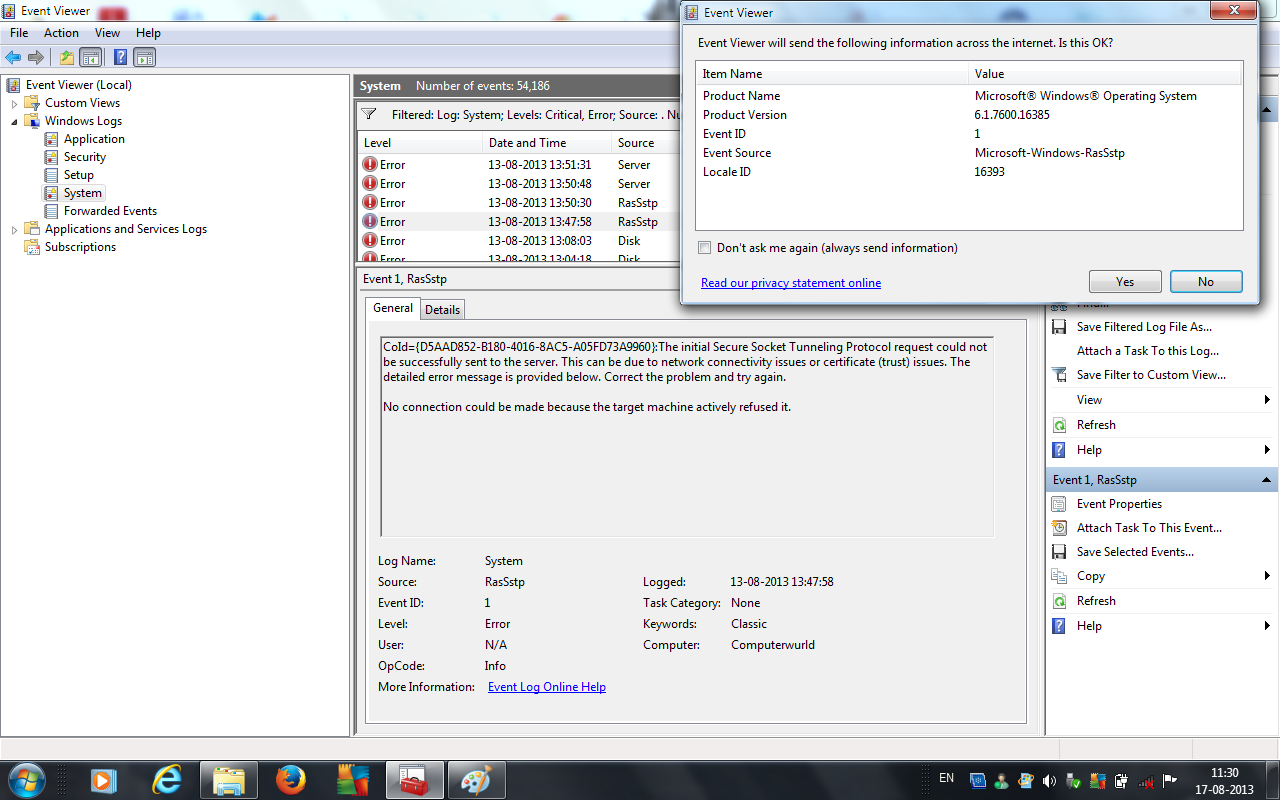Select Setup log in the tree
1280x800 pixels.
tap(79, 175)
